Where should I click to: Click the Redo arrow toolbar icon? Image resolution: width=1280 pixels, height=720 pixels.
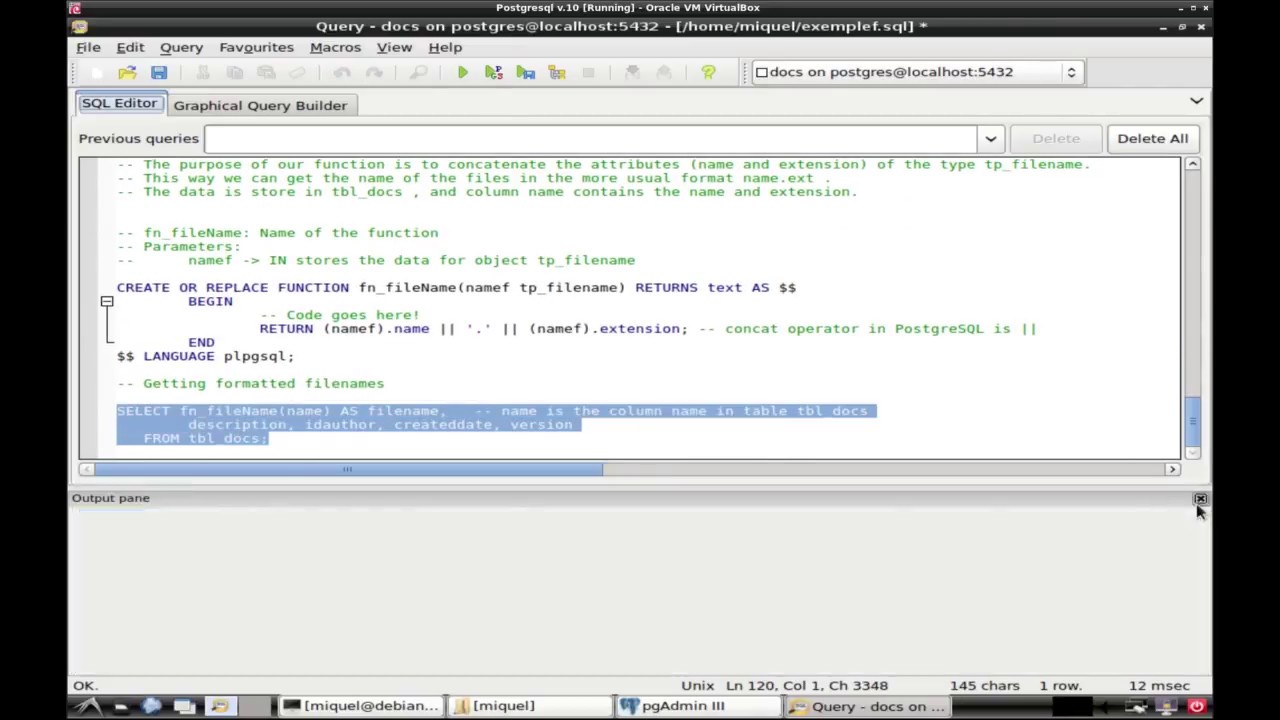tap(374, 72)
